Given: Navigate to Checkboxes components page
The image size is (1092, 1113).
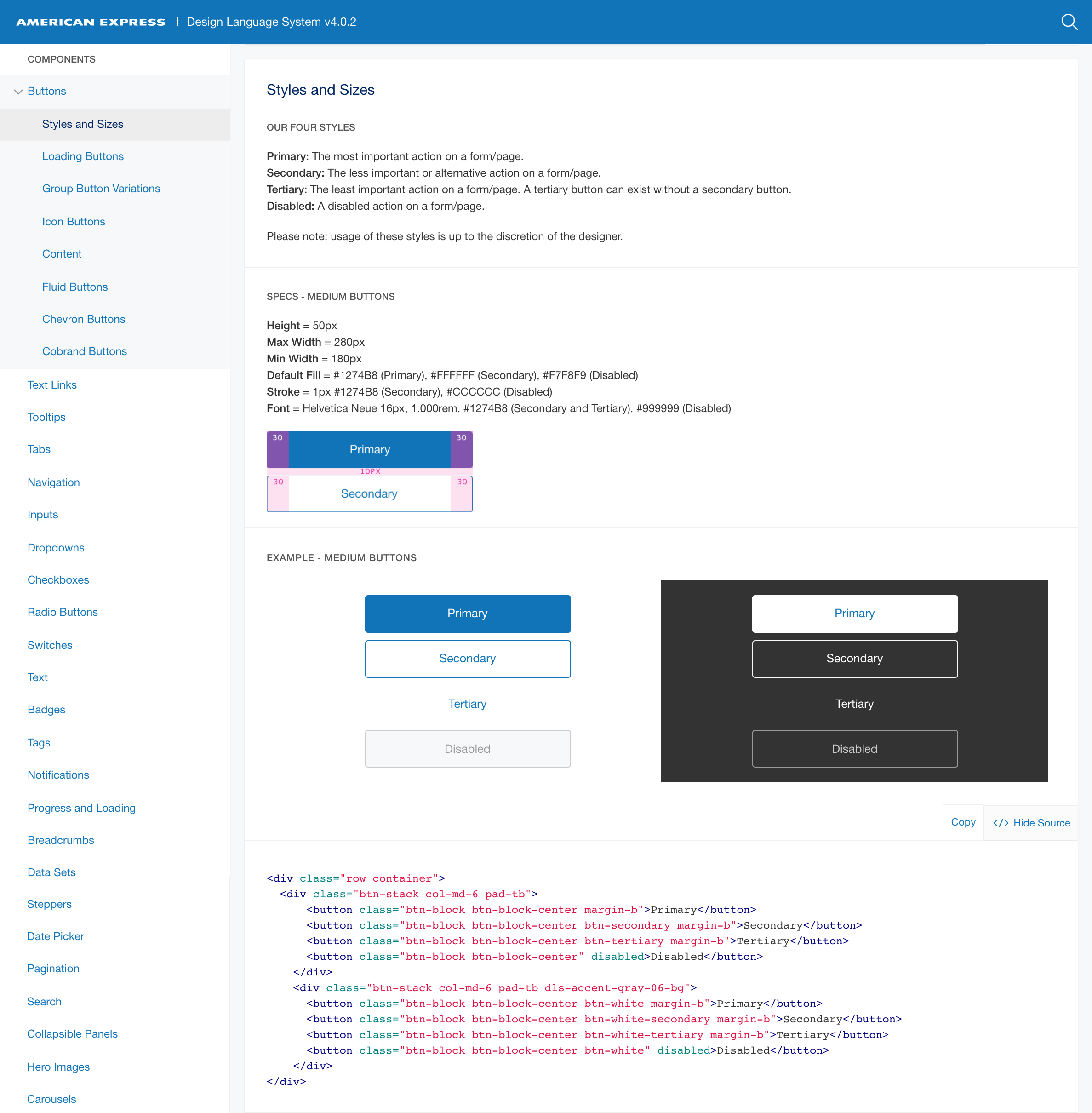Looking at the screenshot, I should pyautogui.click(x=58, y=579).
